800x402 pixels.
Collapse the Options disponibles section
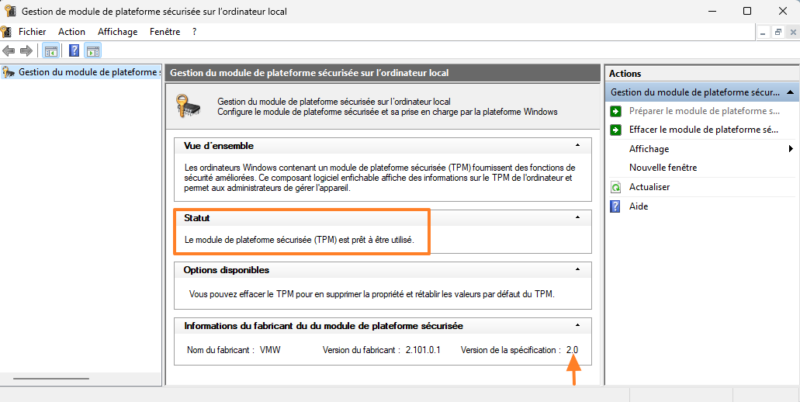pos(578,269)
